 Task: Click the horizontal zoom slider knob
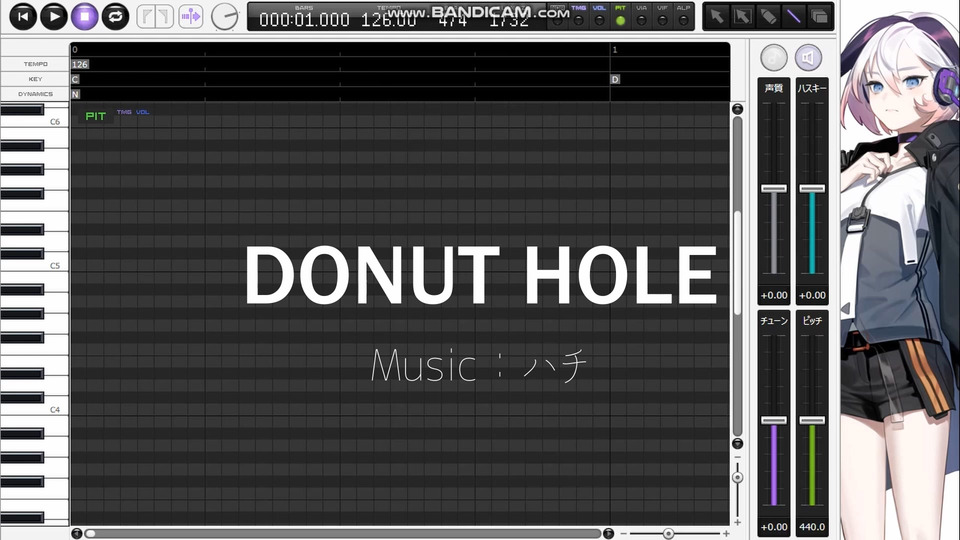tap(668, 534)
